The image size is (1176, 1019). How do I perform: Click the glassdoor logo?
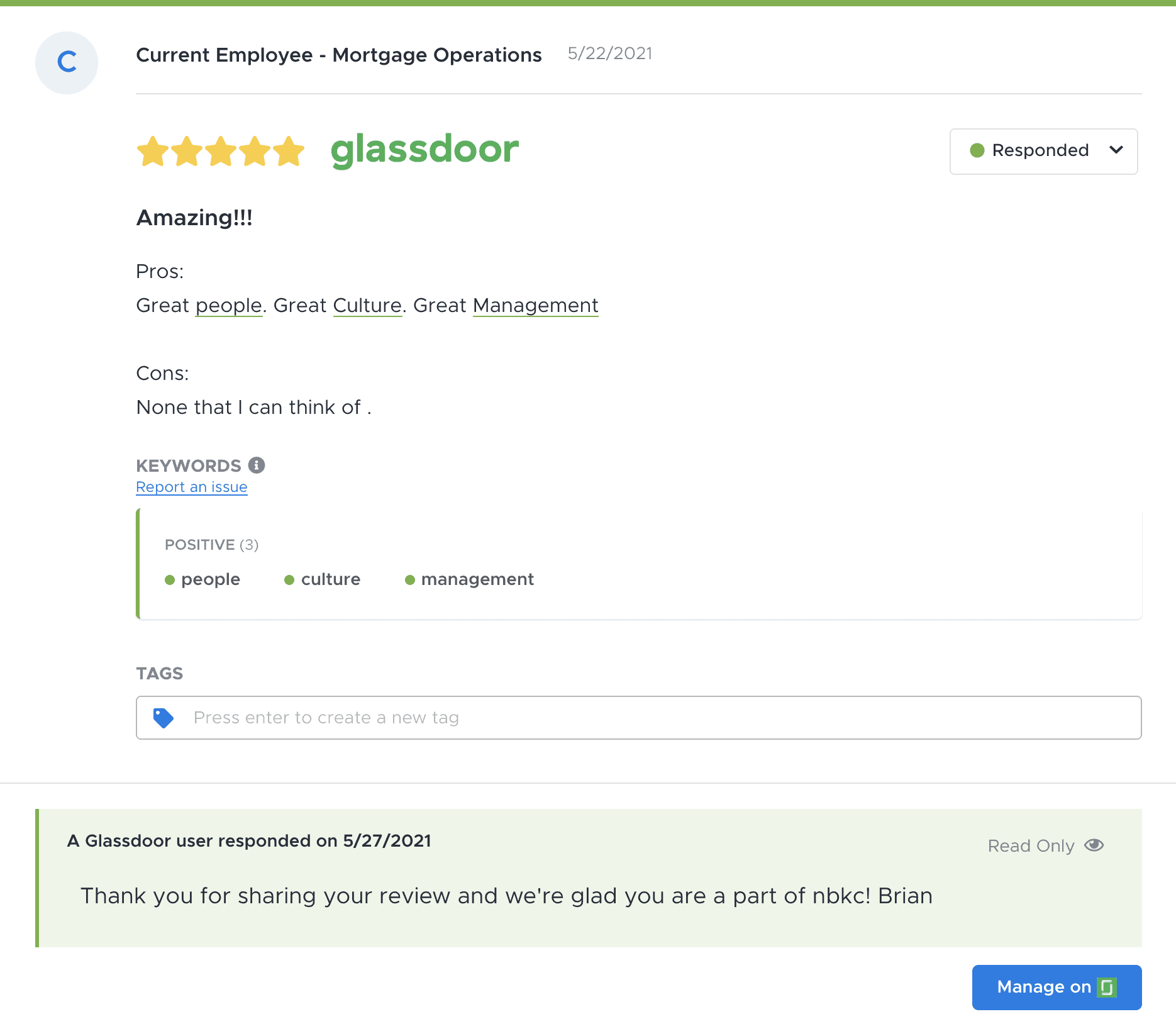[424, 150]
